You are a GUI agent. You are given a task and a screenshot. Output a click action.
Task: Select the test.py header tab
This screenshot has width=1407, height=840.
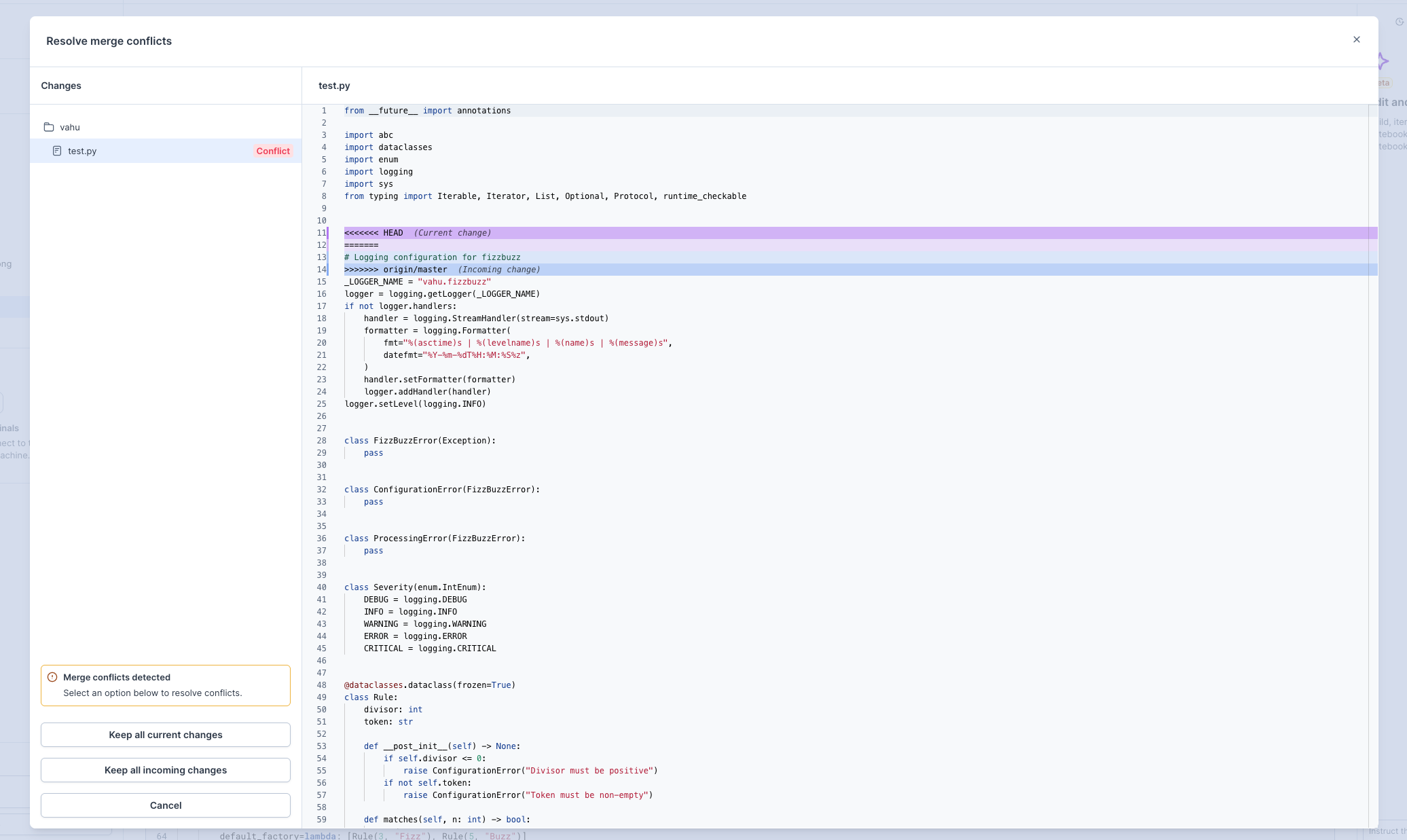coord(333,86)
